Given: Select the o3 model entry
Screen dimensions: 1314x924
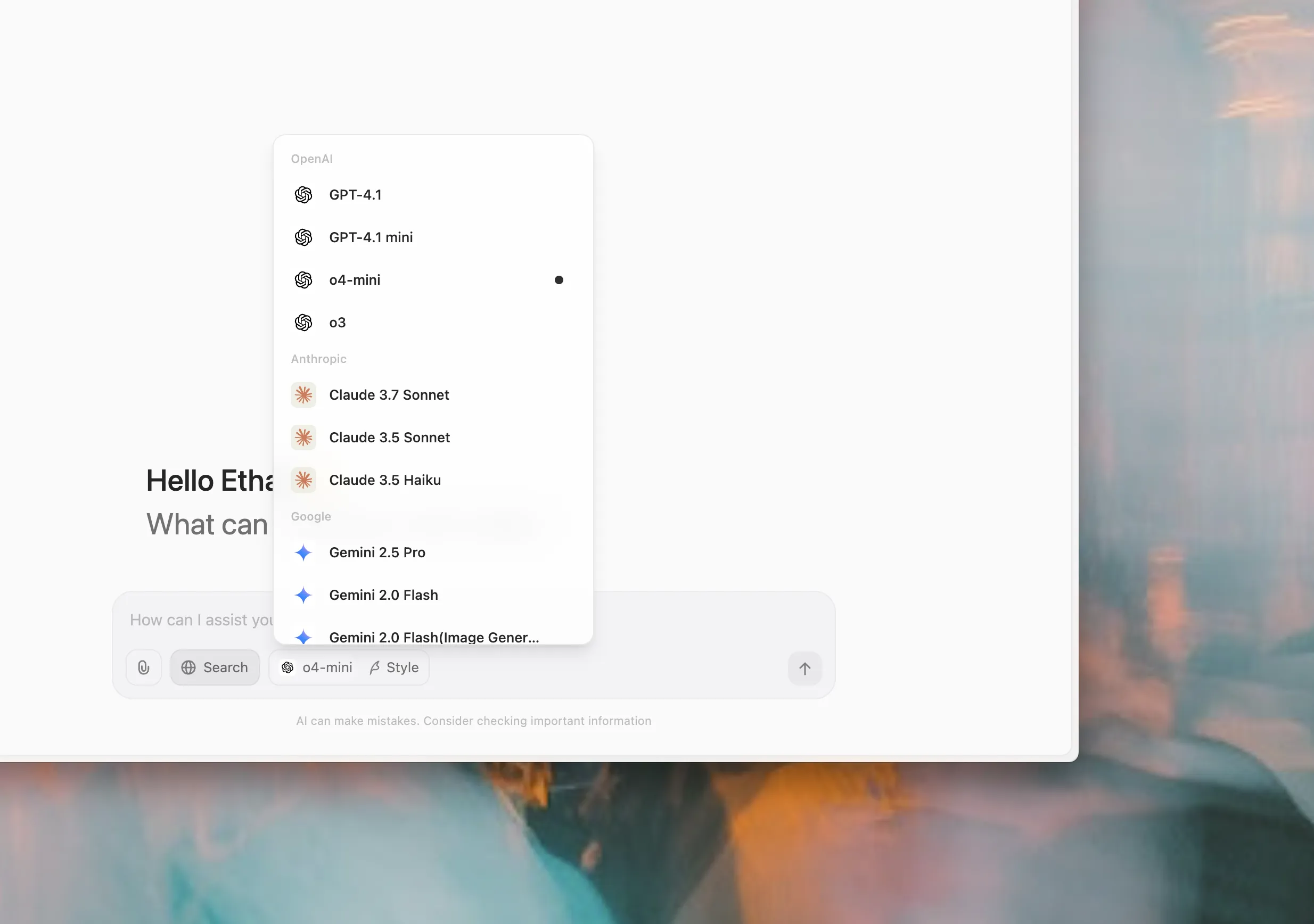Looking at the screenshot, I should click(x=337, y=323).
